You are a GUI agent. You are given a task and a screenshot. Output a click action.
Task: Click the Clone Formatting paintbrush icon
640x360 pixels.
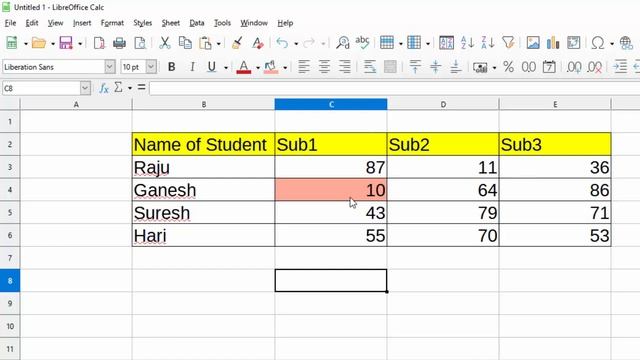click(237, 42)
